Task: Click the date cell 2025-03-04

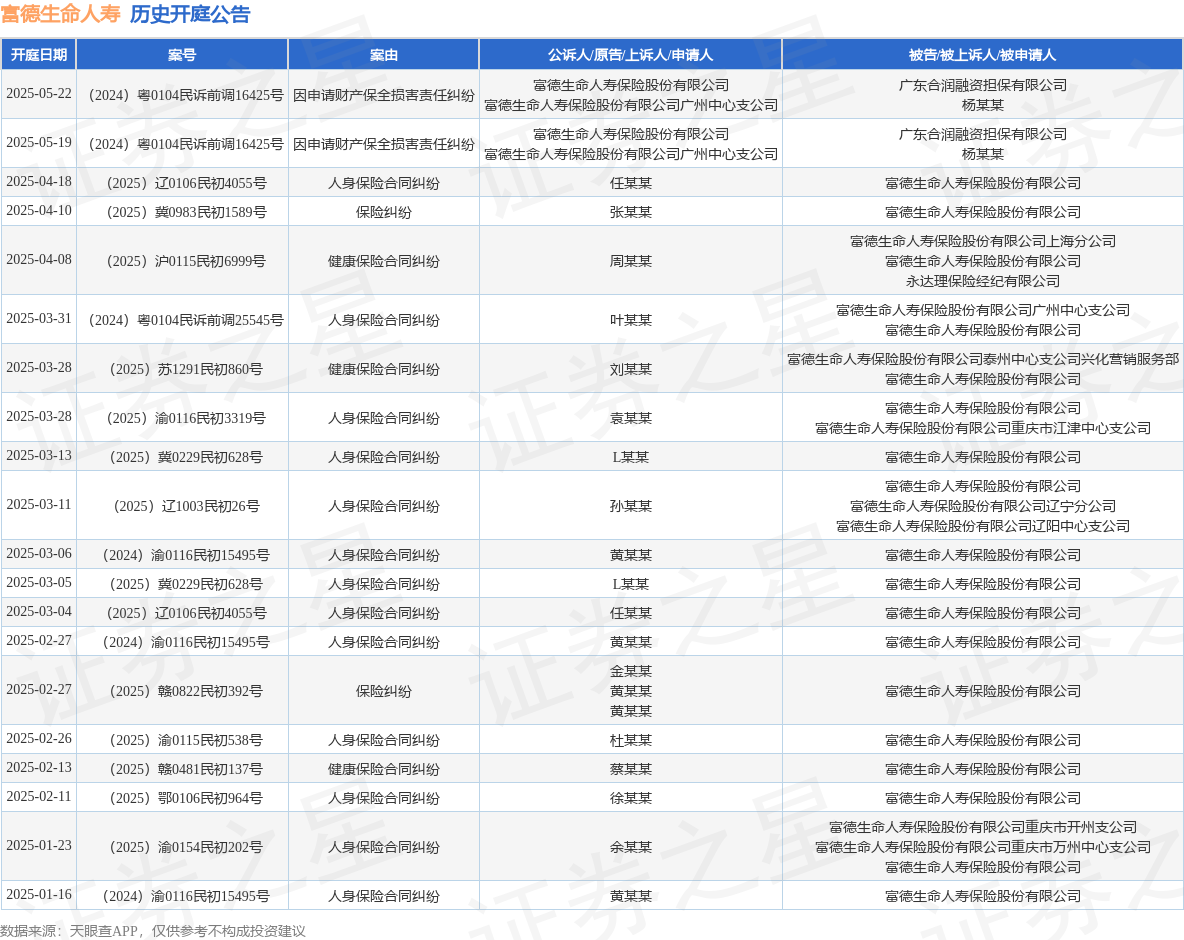Action: (x=39, y=612)
